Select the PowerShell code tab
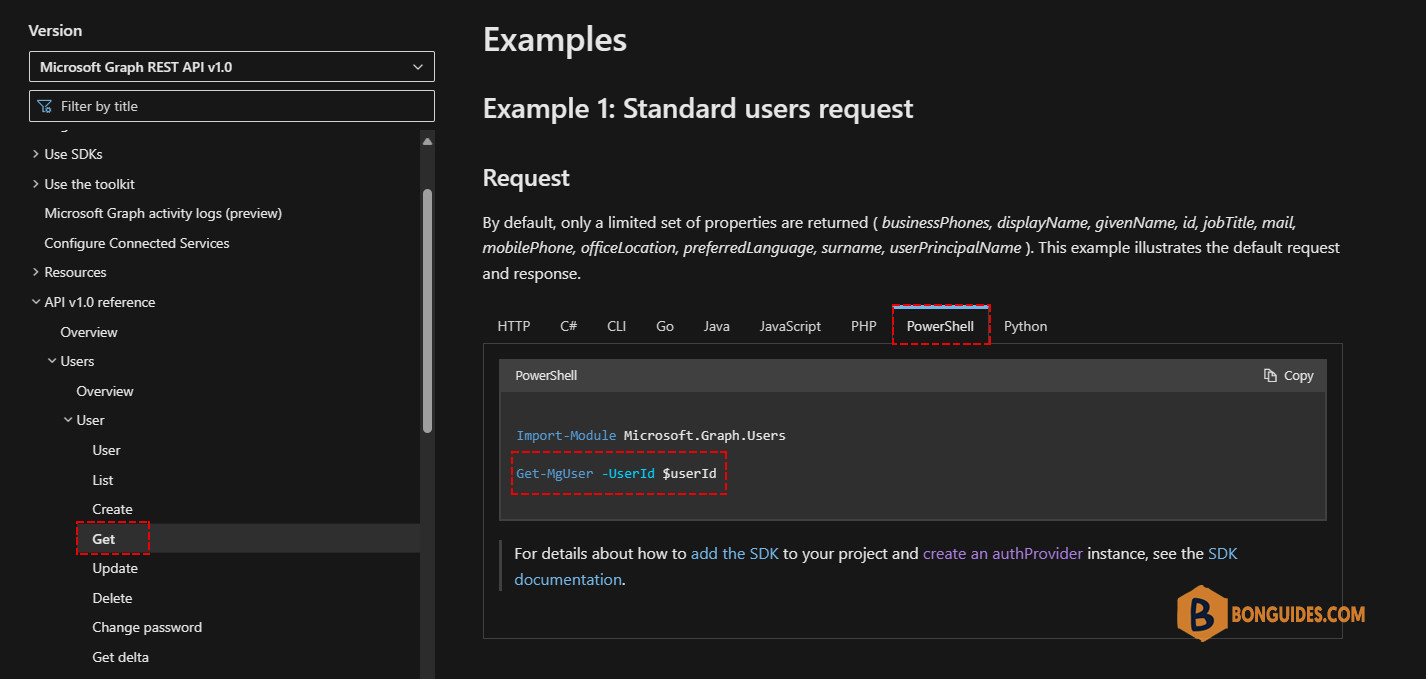 pyautogui.click(x=940, y=326)
